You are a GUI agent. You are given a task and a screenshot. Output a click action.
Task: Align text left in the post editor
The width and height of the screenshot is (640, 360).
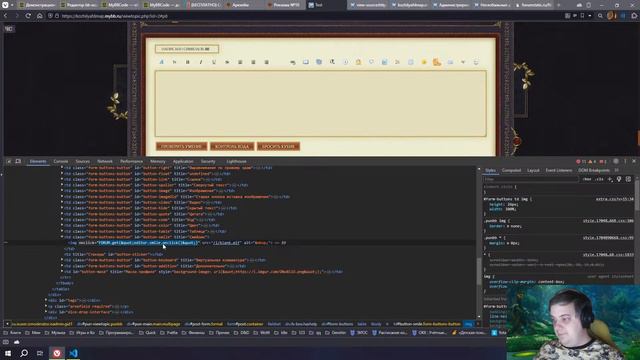tap(240, 62)
